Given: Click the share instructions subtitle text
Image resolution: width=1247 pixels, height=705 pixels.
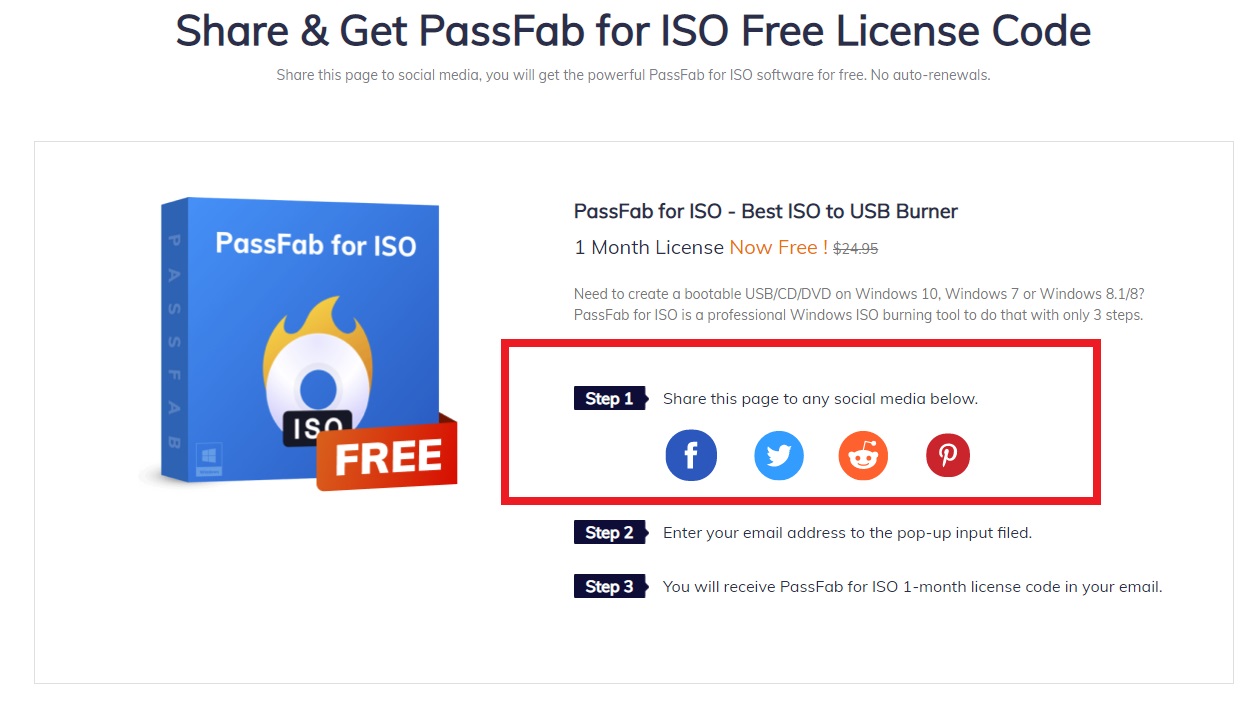Looking at the screenshot, I should (x=633, y=74).
